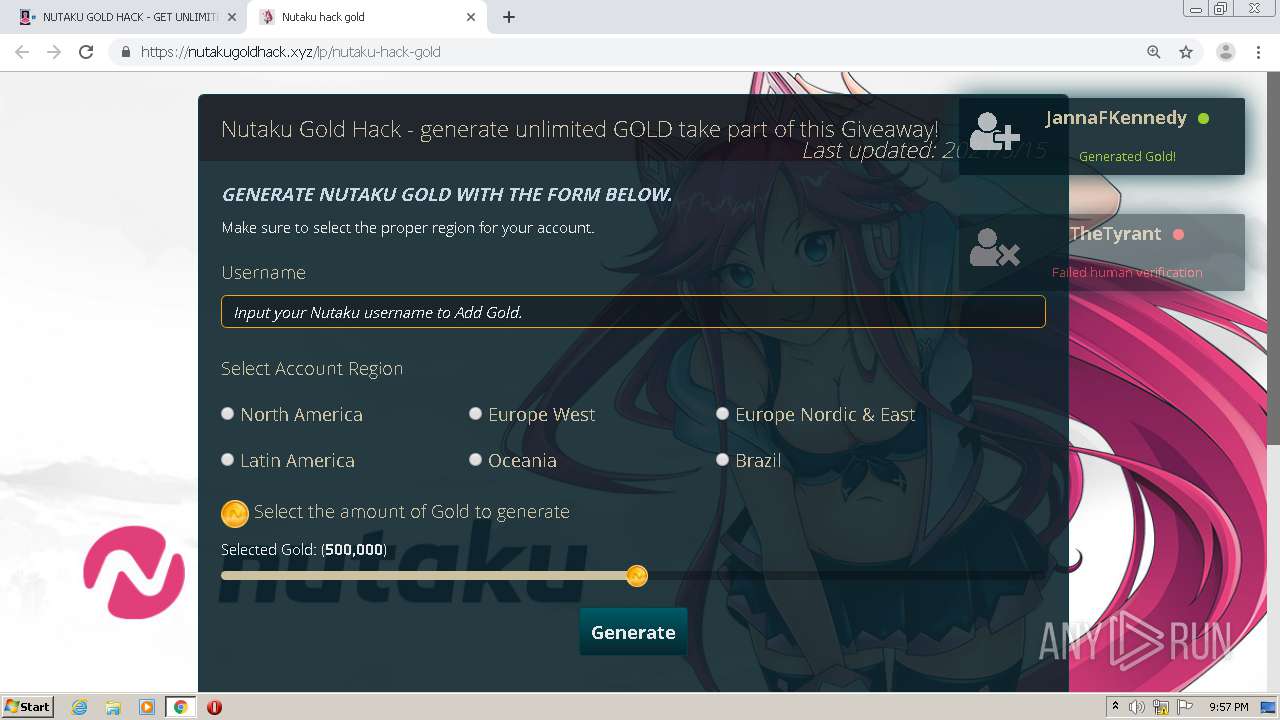Click in the Nutaku username input field
The width and height of the screenshot is (1280, 720).
click(633, 312)
